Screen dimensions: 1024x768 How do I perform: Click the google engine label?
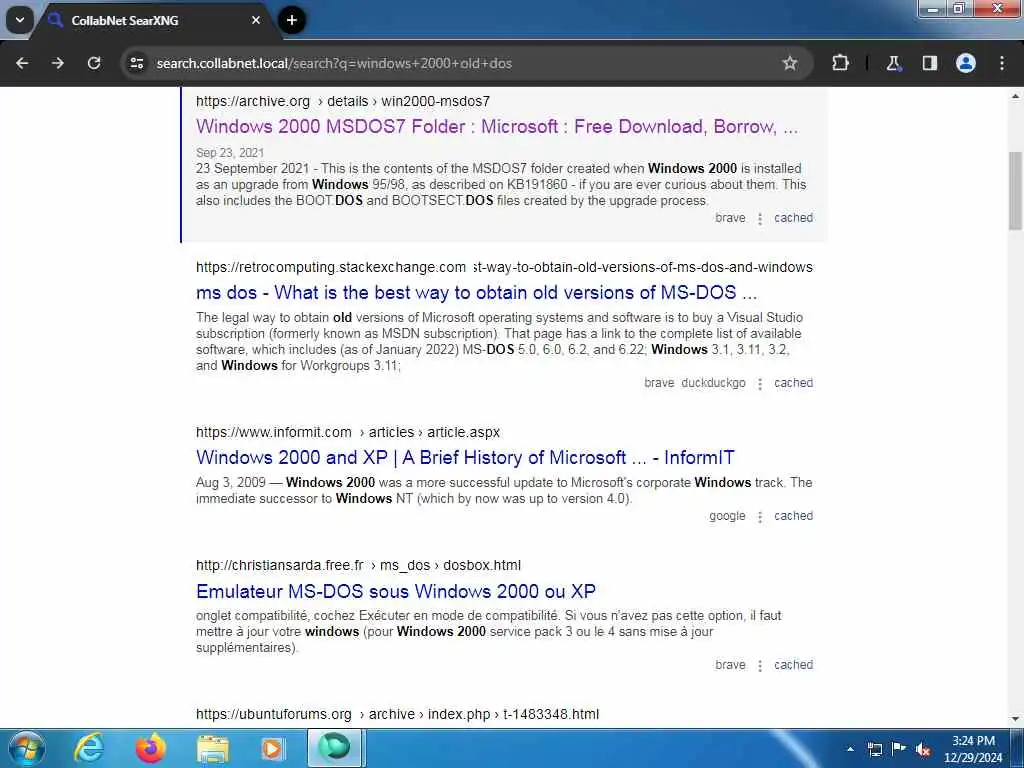point(727,516)
